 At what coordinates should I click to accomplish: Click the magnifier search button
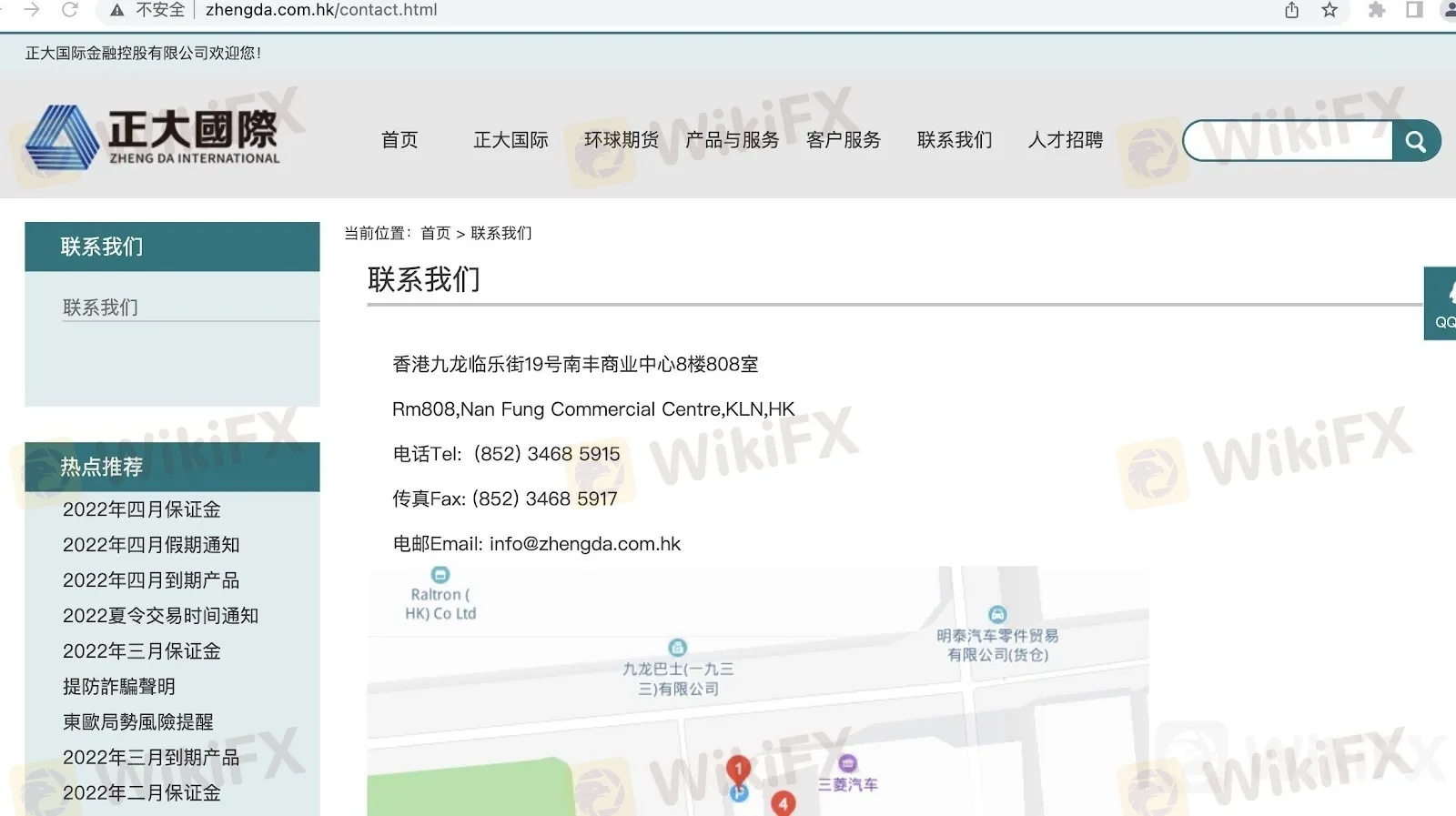click(1415, 141)
